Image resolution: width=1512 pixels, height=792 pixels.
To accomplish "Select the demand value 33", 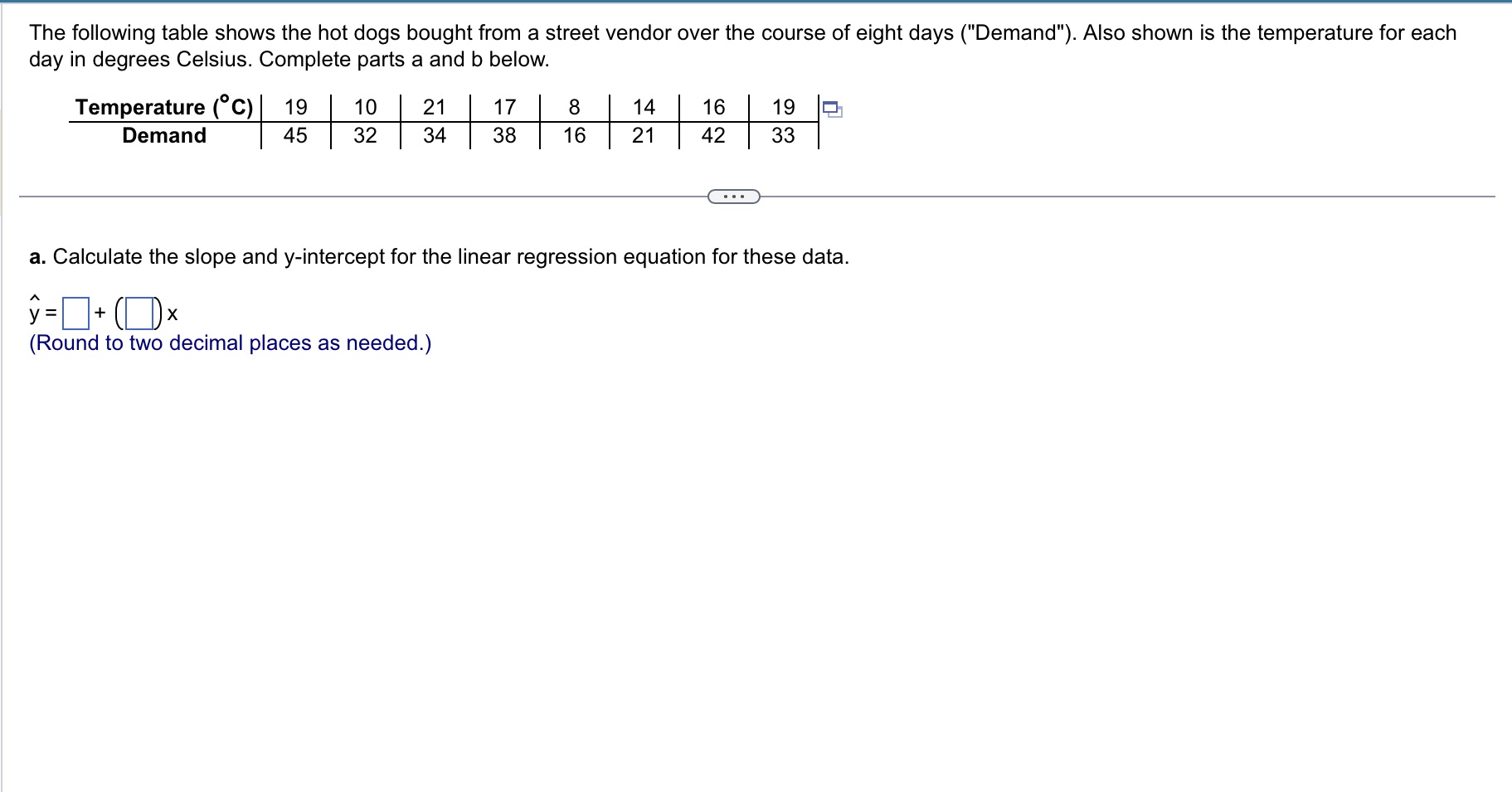I will [x=781, y=135].
